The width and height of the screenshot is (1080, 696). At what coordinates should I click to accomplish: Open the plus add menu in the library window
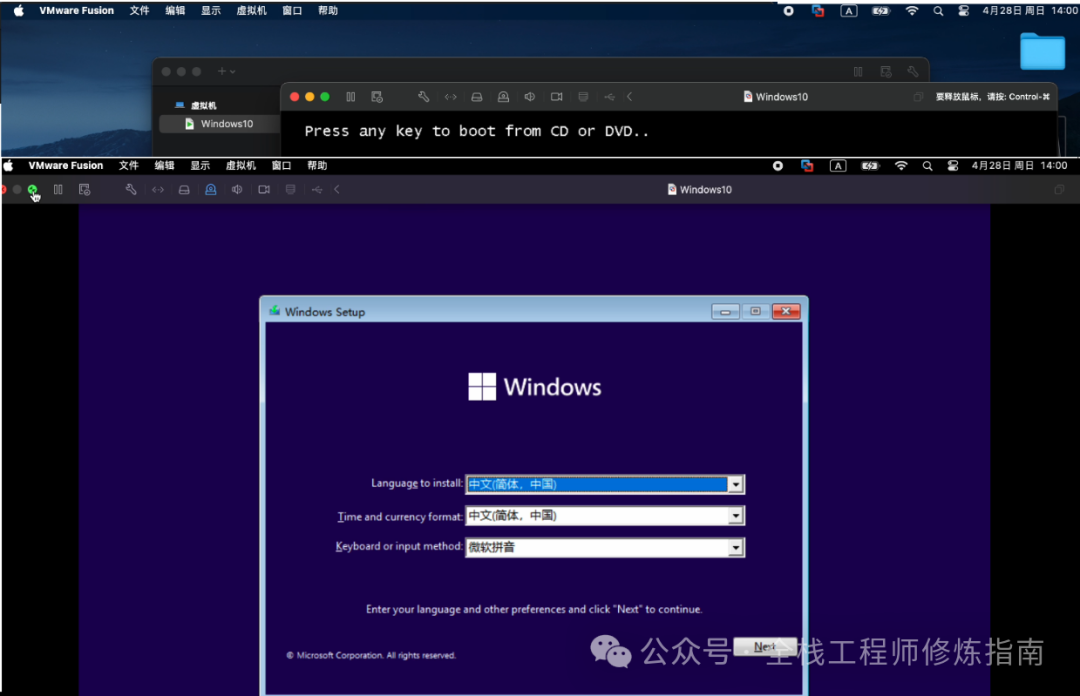click(227, 71)
